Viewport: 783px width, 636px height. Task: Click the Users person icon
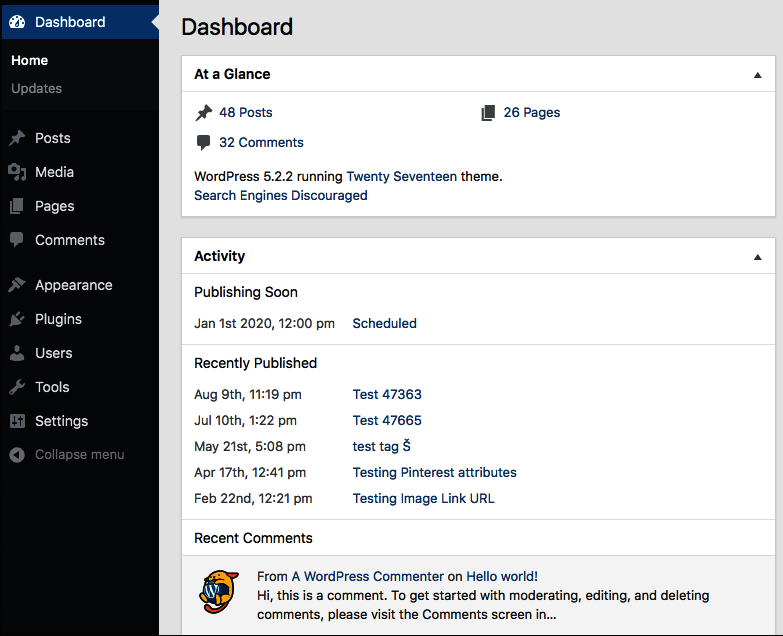pyautogui.click(x=17, y=353)
